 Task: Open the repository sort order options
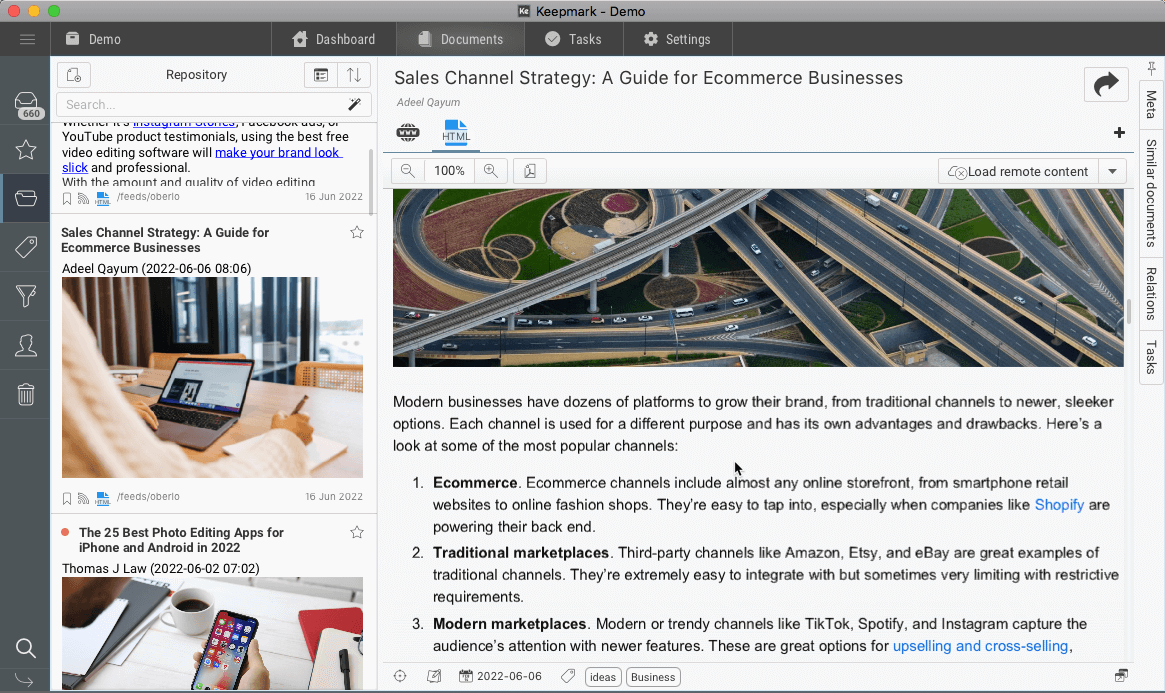tap(354, 75)
